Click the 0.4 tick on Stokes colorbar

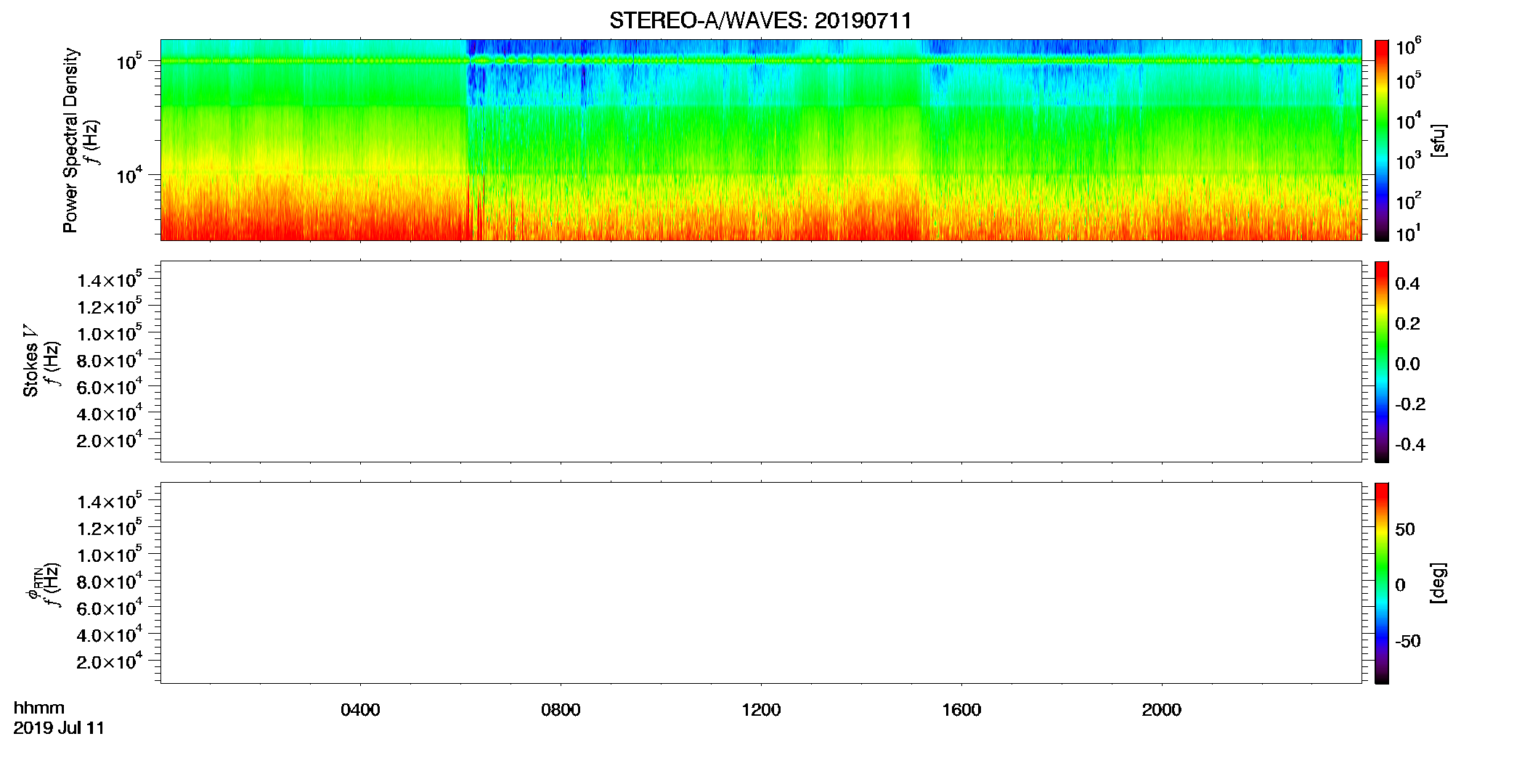pos(1407,284)
